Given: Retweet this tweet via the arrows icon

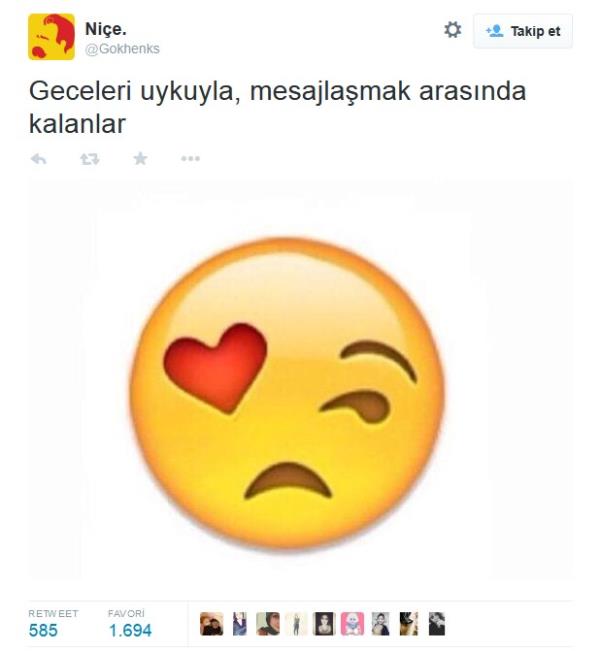Looking at the screenshot, I should coord(90,159).
